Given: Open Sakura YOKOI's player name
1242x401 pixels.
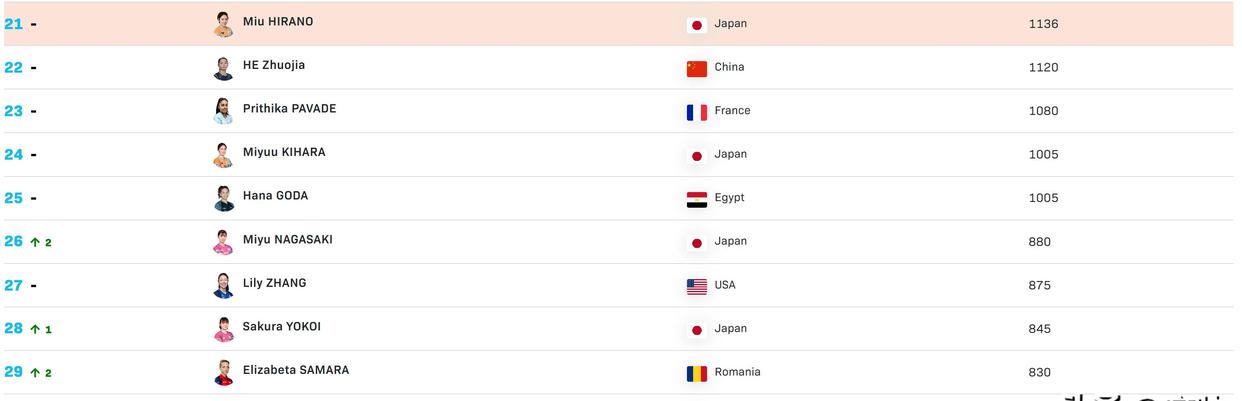Looking at the screenshot, I should pos(282,326).
